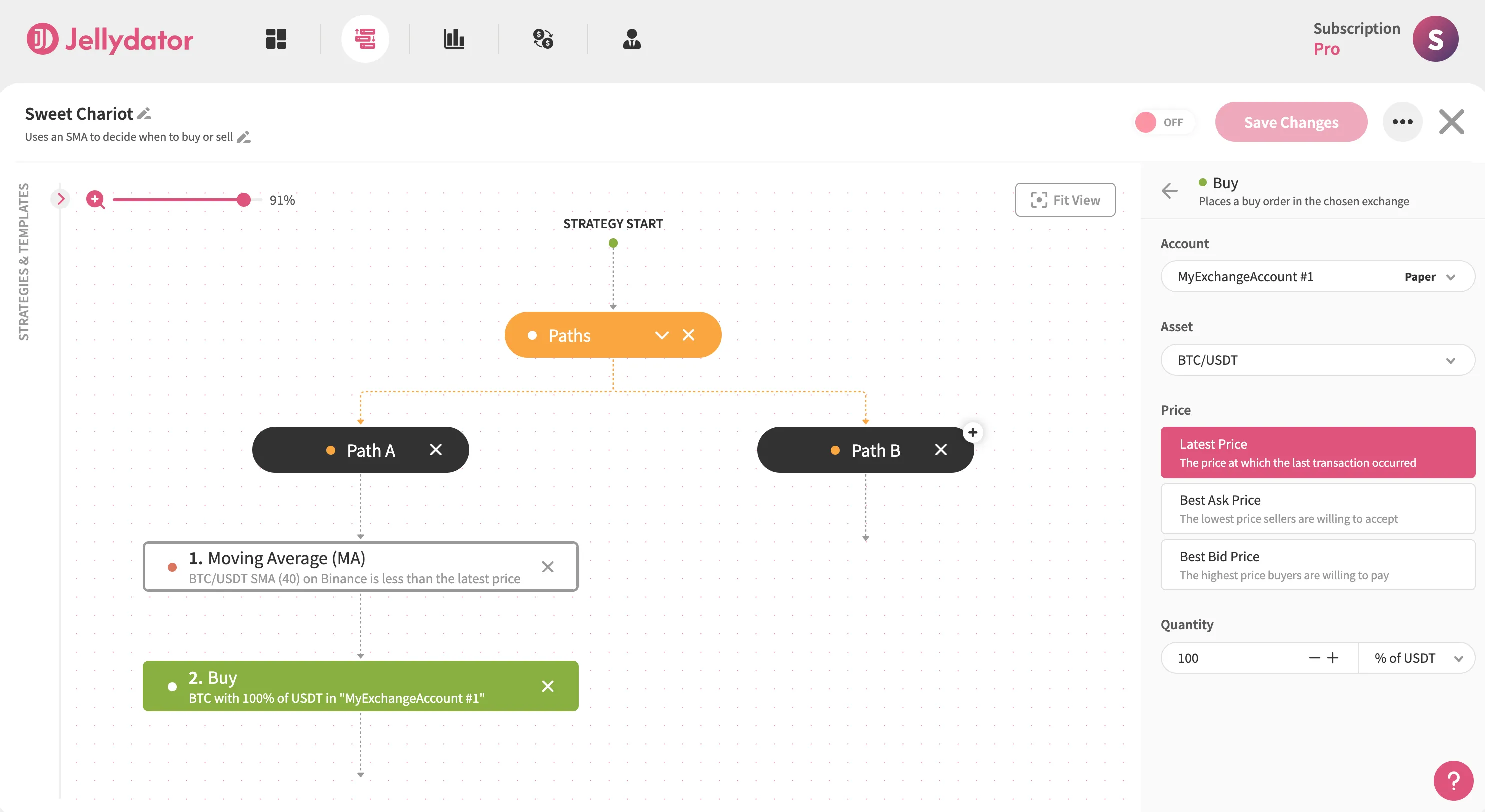Open the exchange accounts currency icon
This screenshot has width=1485, height=812.
coord(542,38)
